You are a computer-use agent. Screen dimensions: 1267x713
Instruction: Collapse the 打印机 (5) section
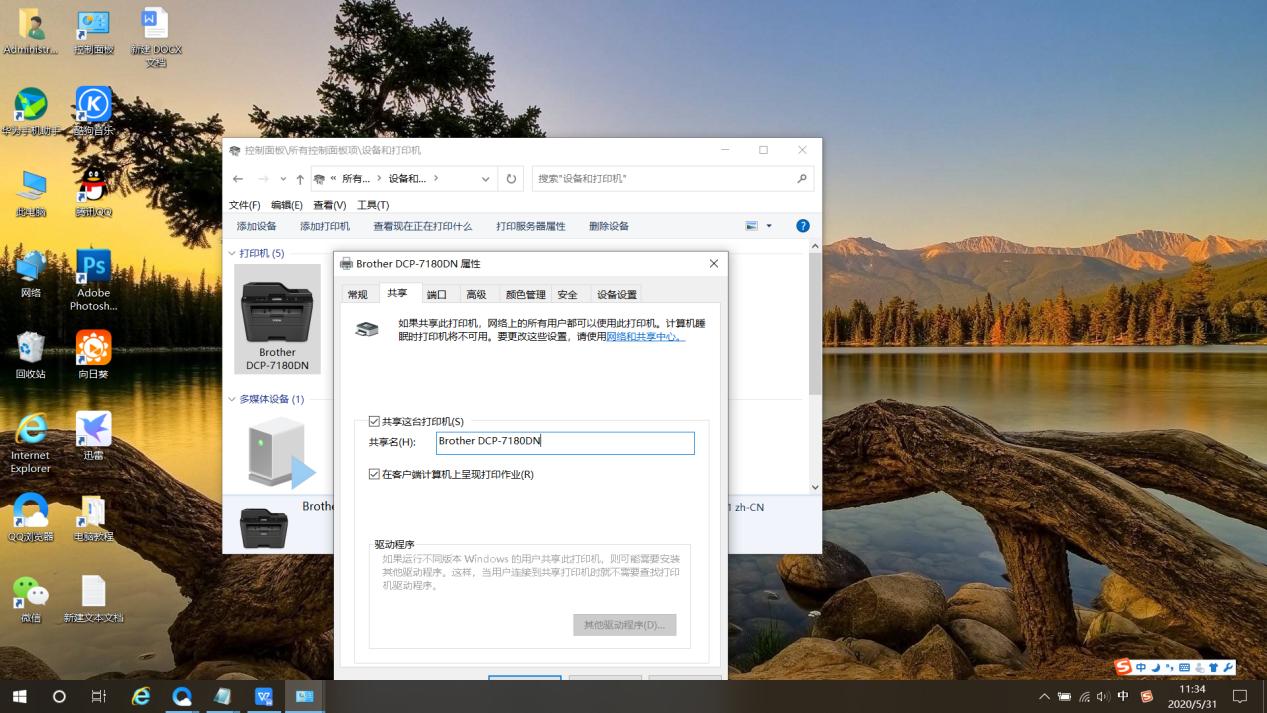point(230,253)
